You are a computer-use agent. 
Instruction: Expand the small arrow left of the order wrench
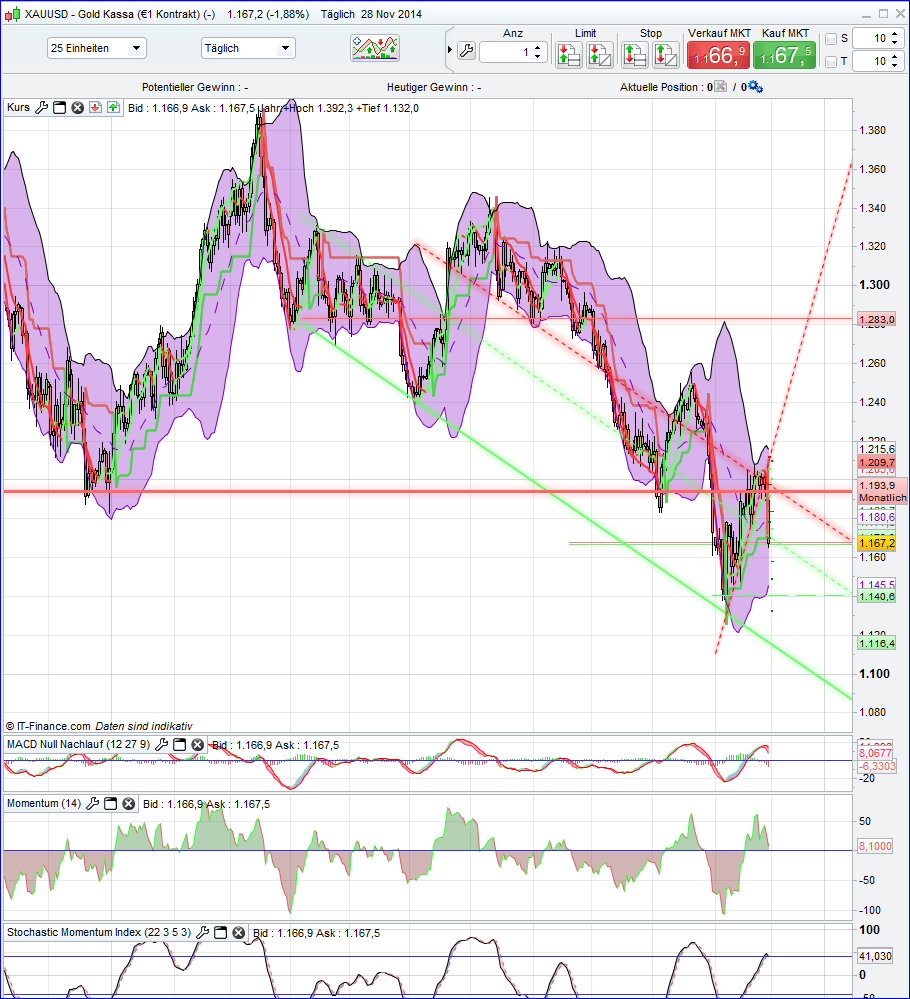(449, 49)
